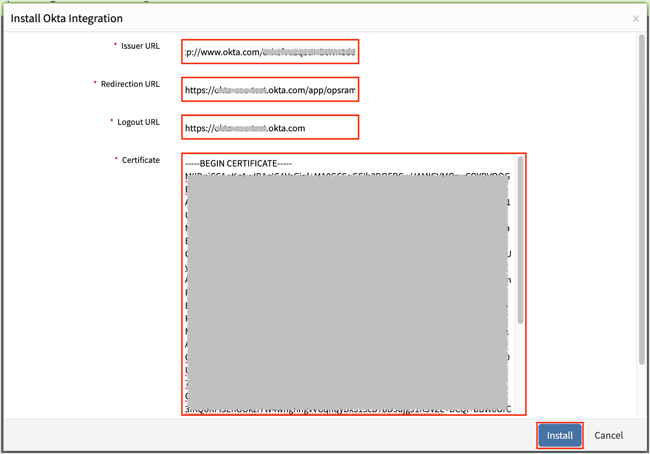Select the Logout URL input field
Viewport: 650px width, 454px height.
coord(269,128)
